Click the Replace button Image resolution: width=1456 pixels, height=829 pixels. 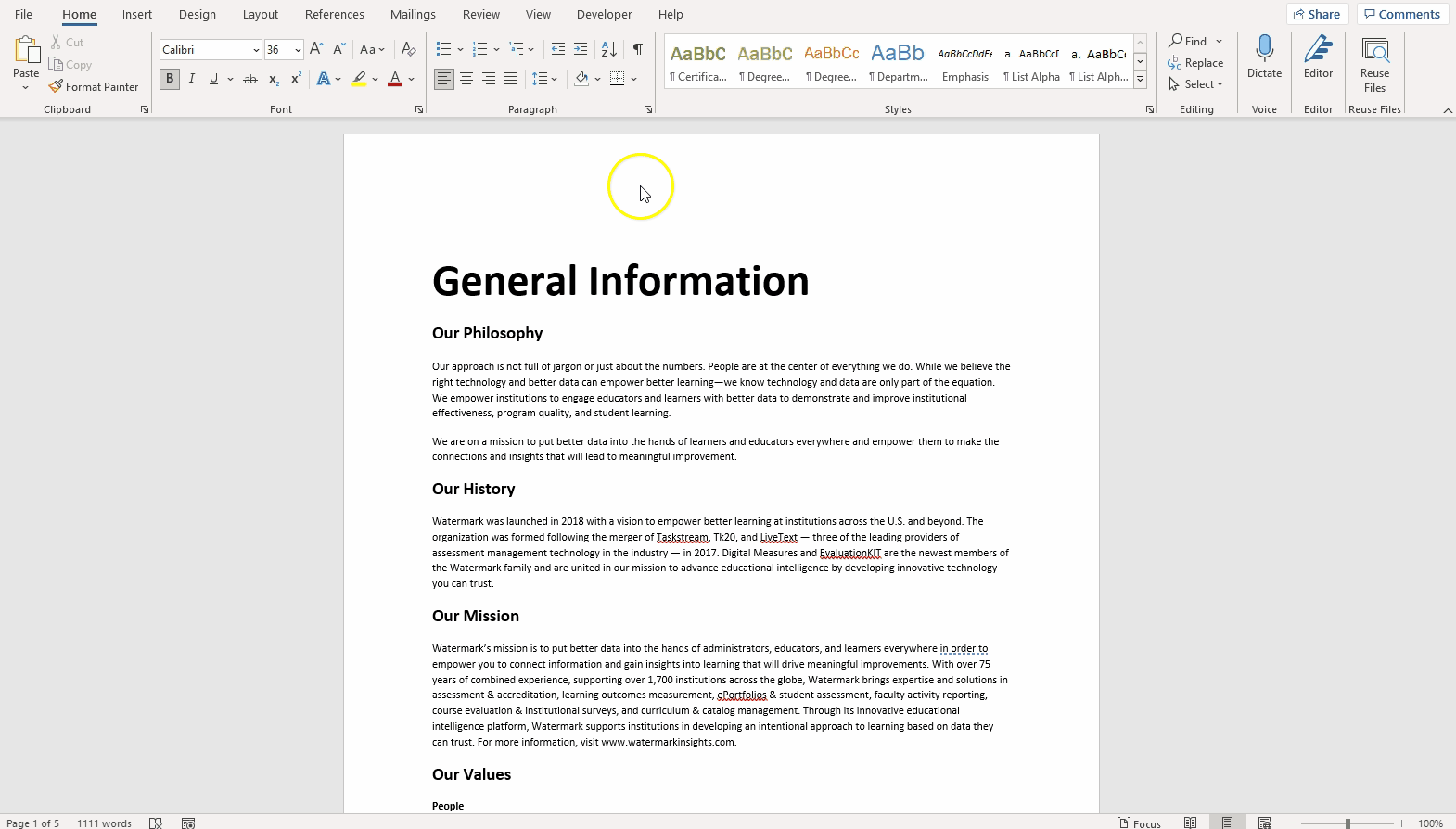point(1196,63)
